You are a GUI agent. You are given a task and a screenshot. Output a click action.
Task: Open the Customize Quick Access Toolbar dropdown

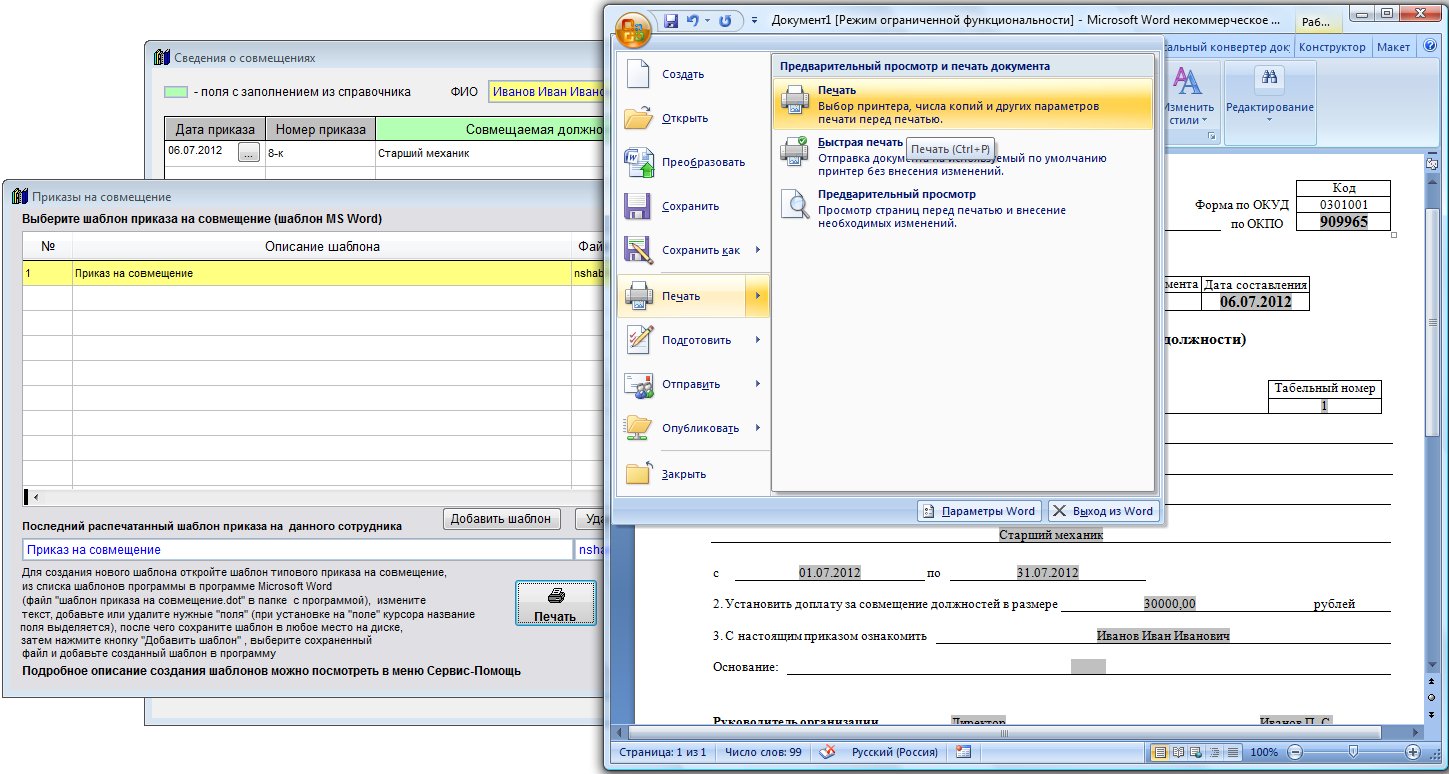[x=753, y=21]
